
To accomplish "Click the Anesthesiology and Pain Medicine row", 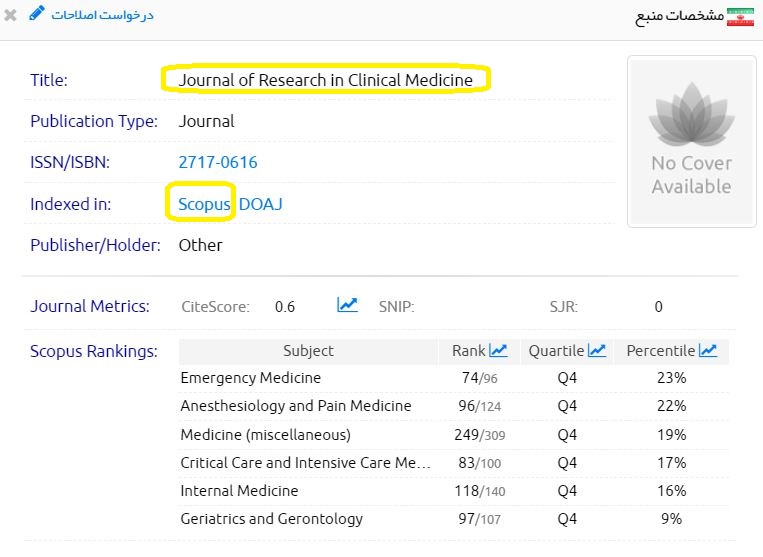I will 296,406.
